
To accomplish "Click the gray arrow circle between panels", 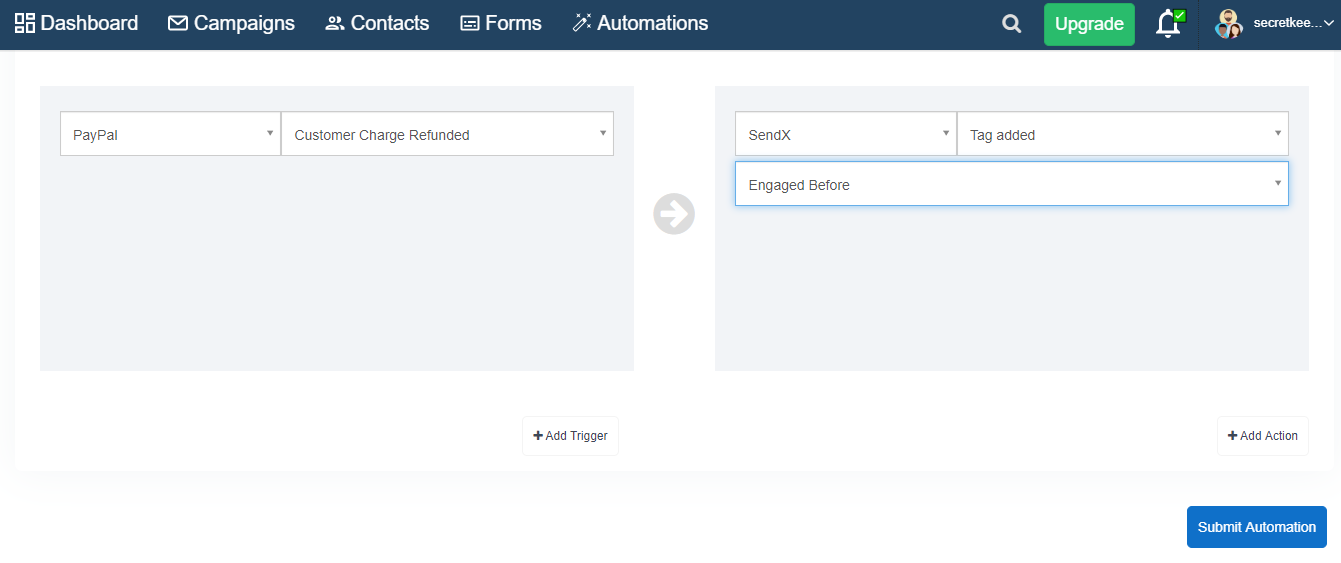I will [x=674, y=214].
